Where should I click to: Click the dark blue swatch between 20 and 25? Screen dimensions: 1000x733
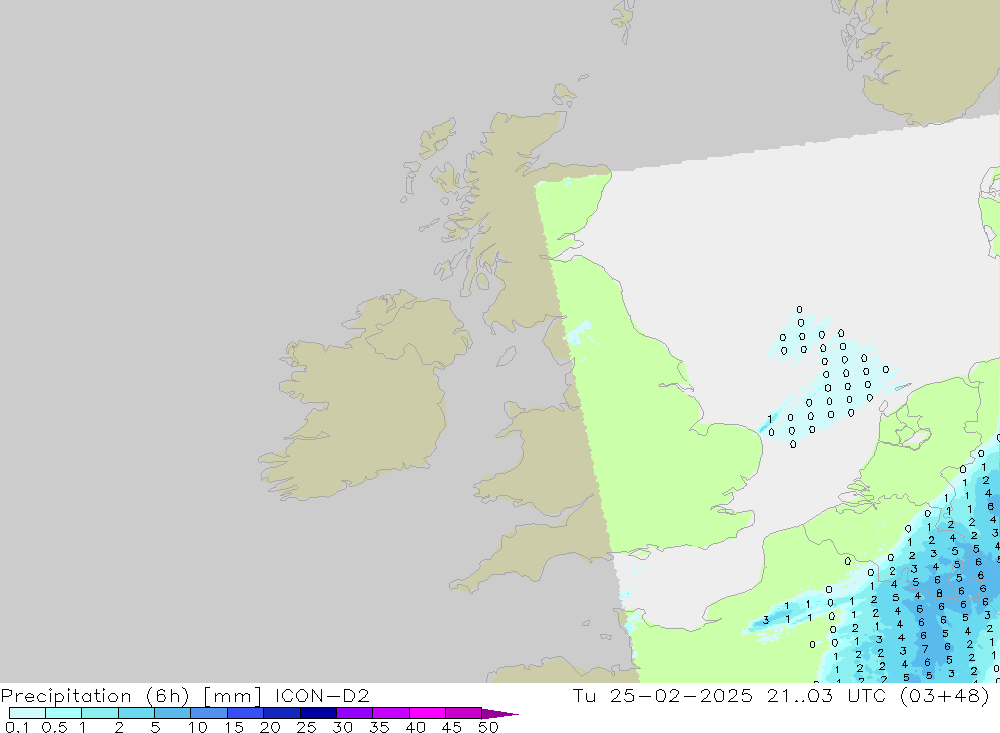click(x=282, y=713)
